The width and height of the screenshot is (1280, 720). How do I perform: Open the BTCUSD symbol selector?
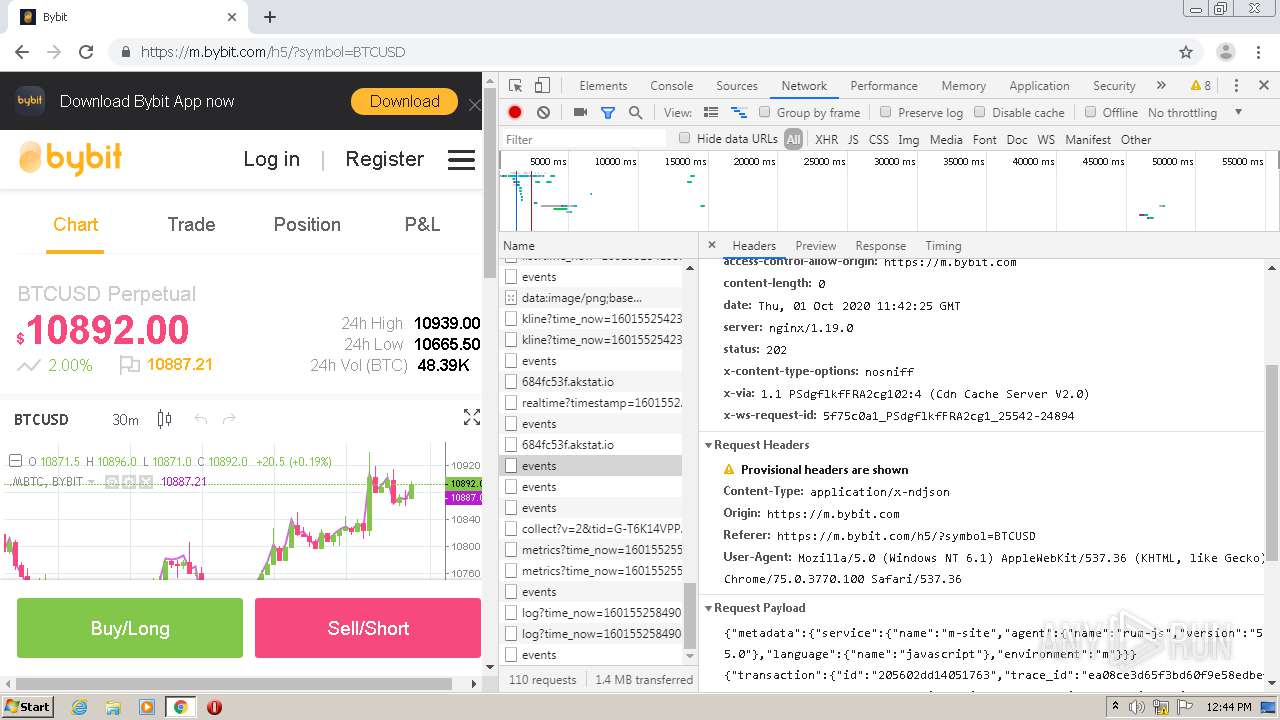point(41,420)
